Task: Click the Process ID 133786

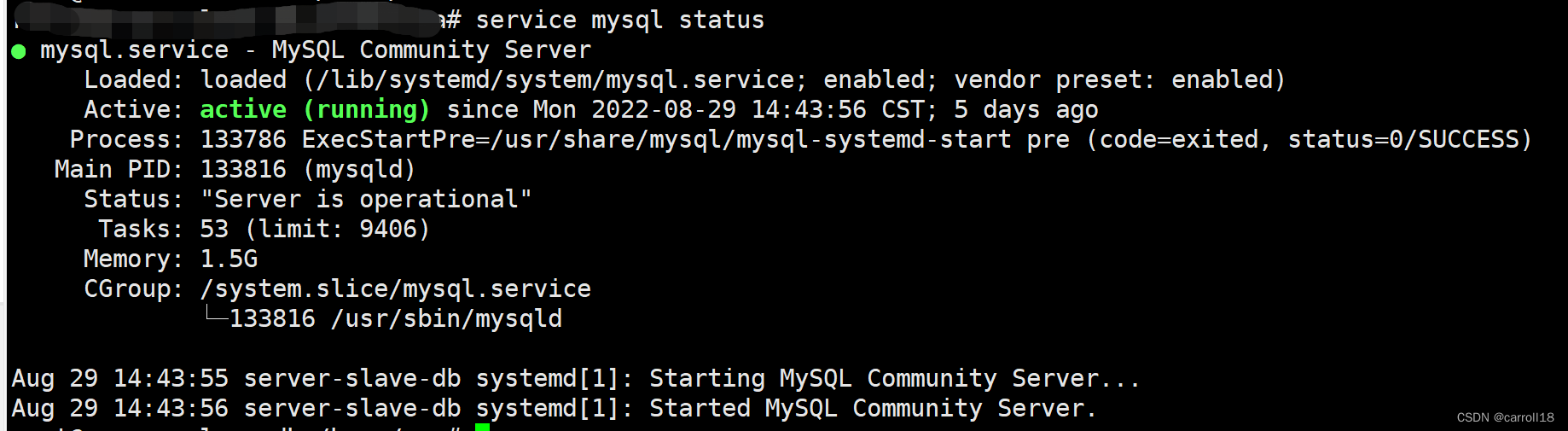Action: tap(243, 139)
